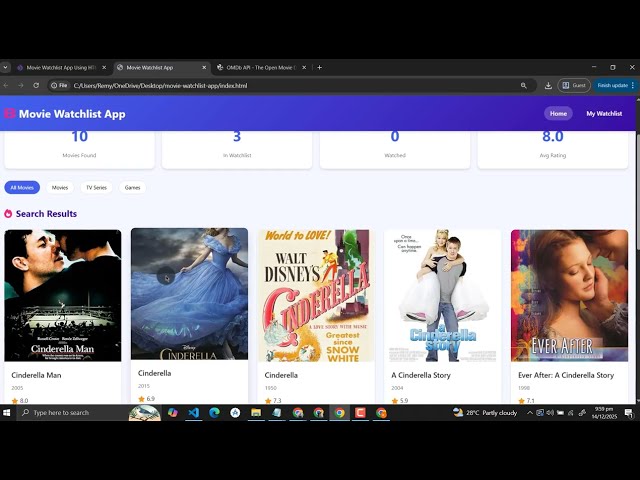Open File Explorer from the taskbar
This screenshot has height=480, width=640.
pyautogui.click(x=256, y=413)
